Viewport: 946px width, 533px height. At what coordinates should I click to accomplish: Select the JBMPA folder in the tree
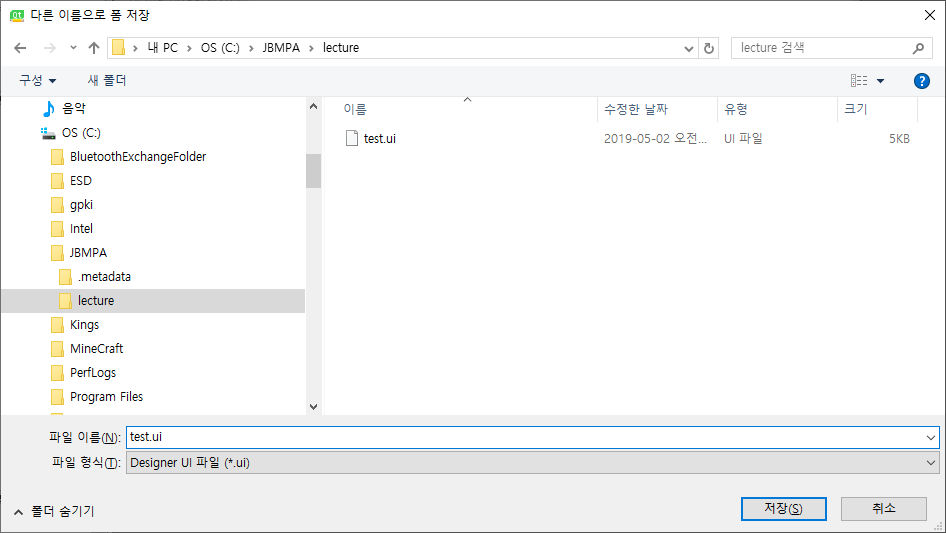[88, 253]
